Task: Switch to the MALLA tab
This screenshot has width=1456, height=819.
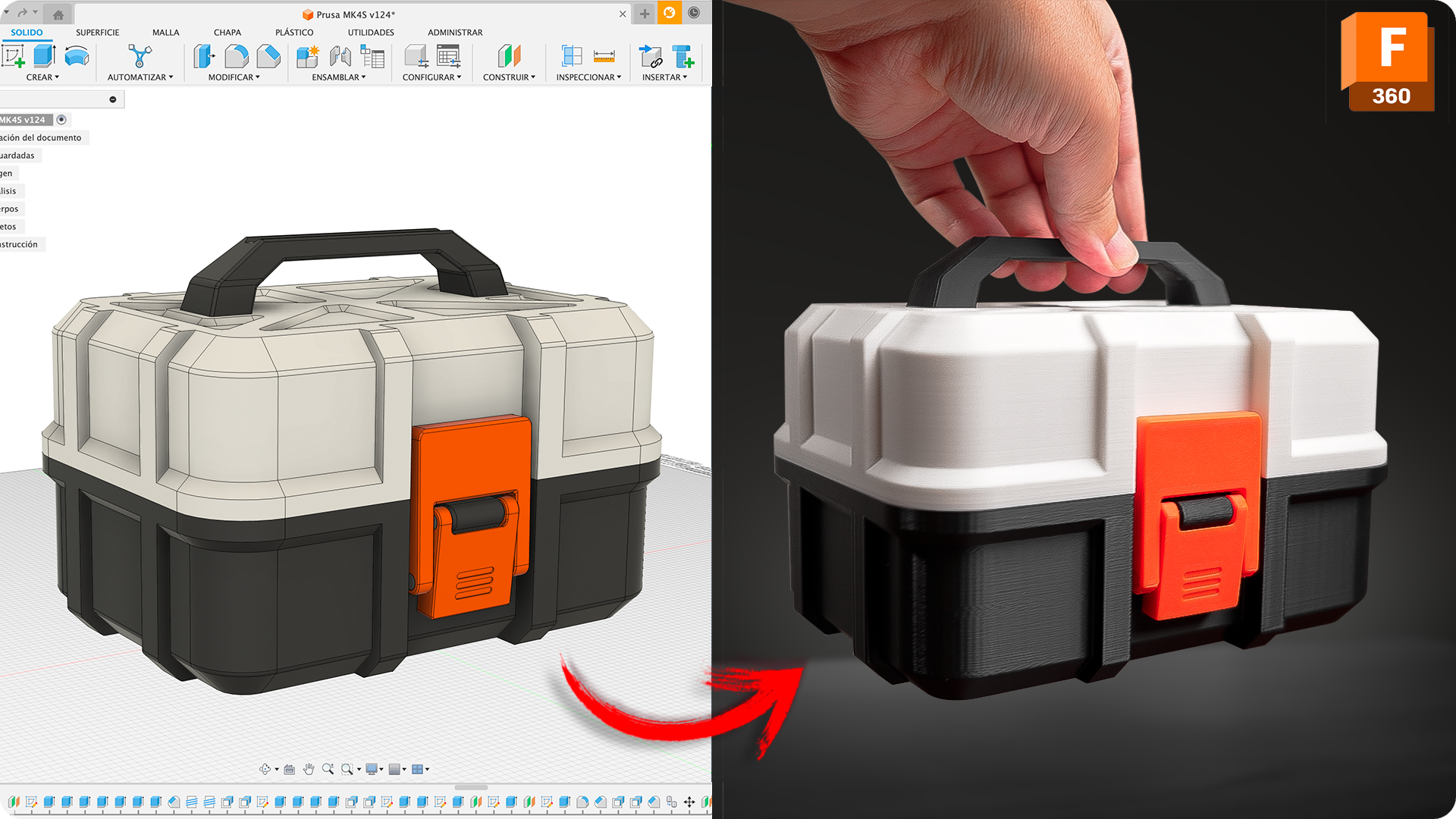Action: pos(165,33)
